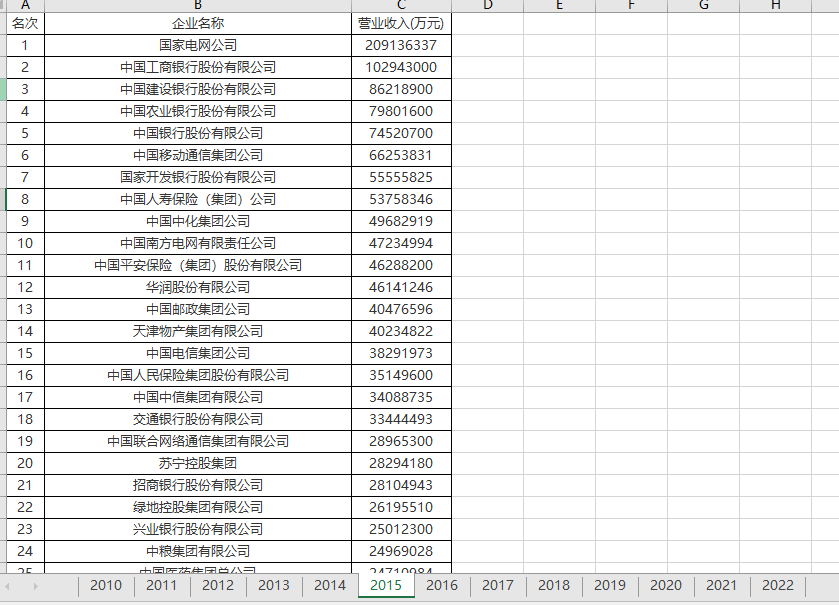Click revenue cell 53758346

coord(401,199)
